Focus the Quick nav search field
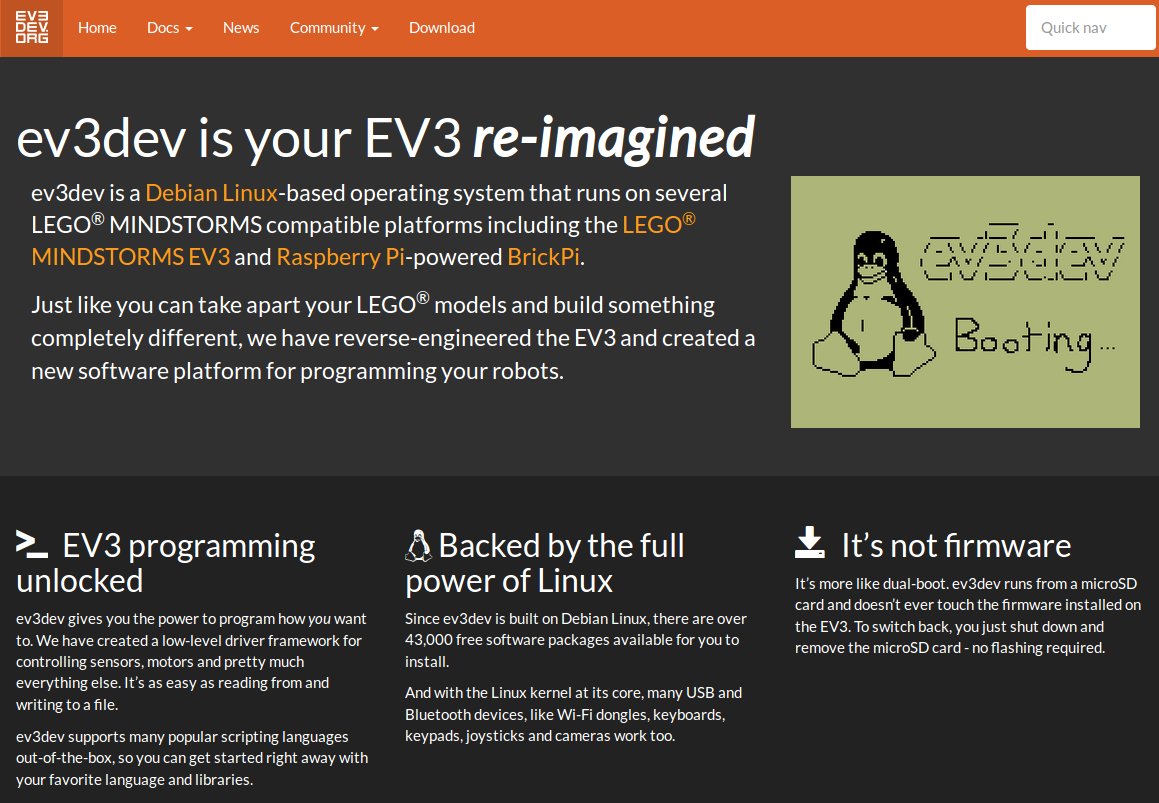This screenshot has width=1159, height=803. coord(1090,28)
